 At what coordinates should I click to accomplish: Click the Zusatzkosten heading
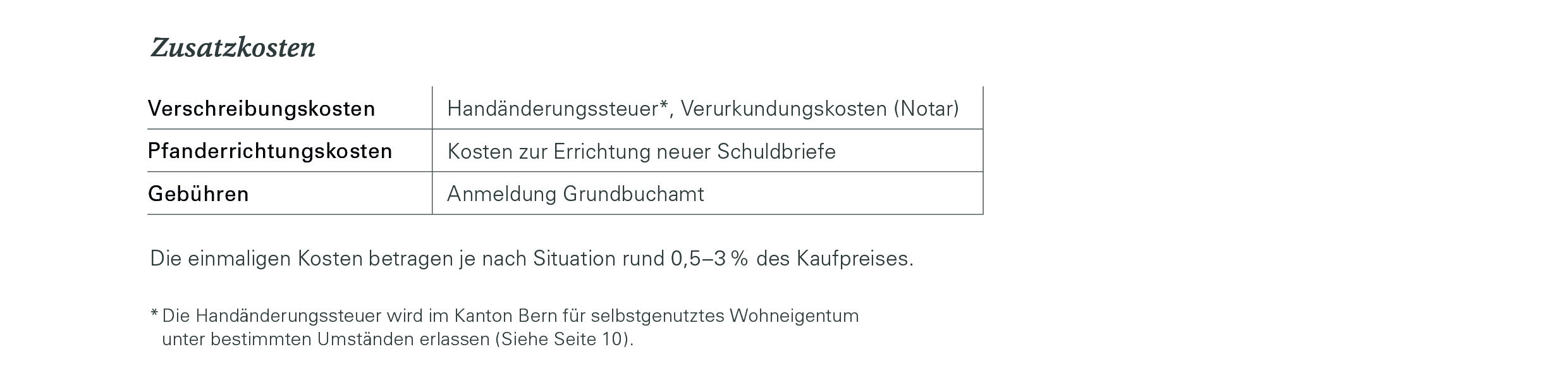coord(233,48)
